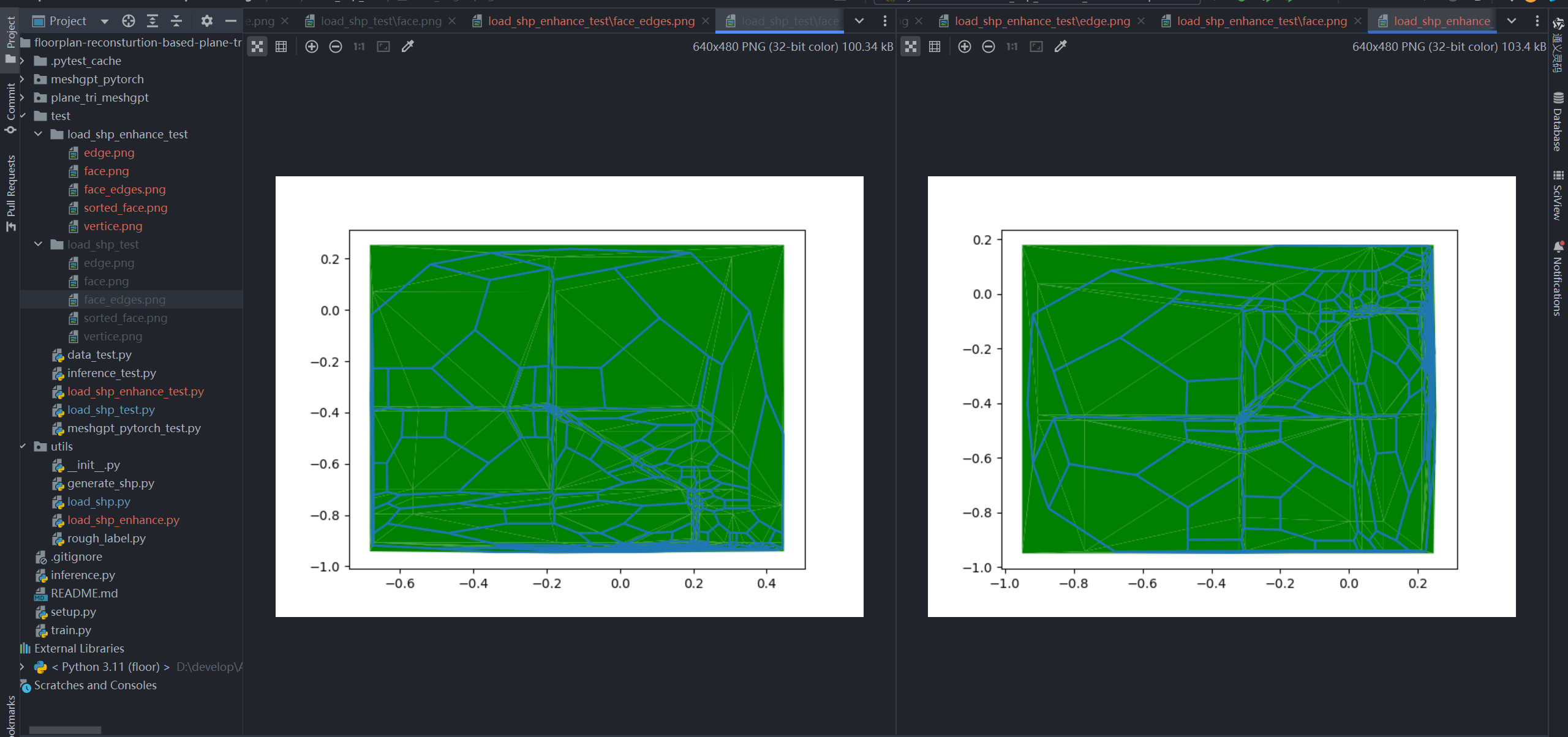This screenshot has width=1568, height=737.
Task: Toggle chessboard background in right image viewer
Action: (x=911, y=47)
